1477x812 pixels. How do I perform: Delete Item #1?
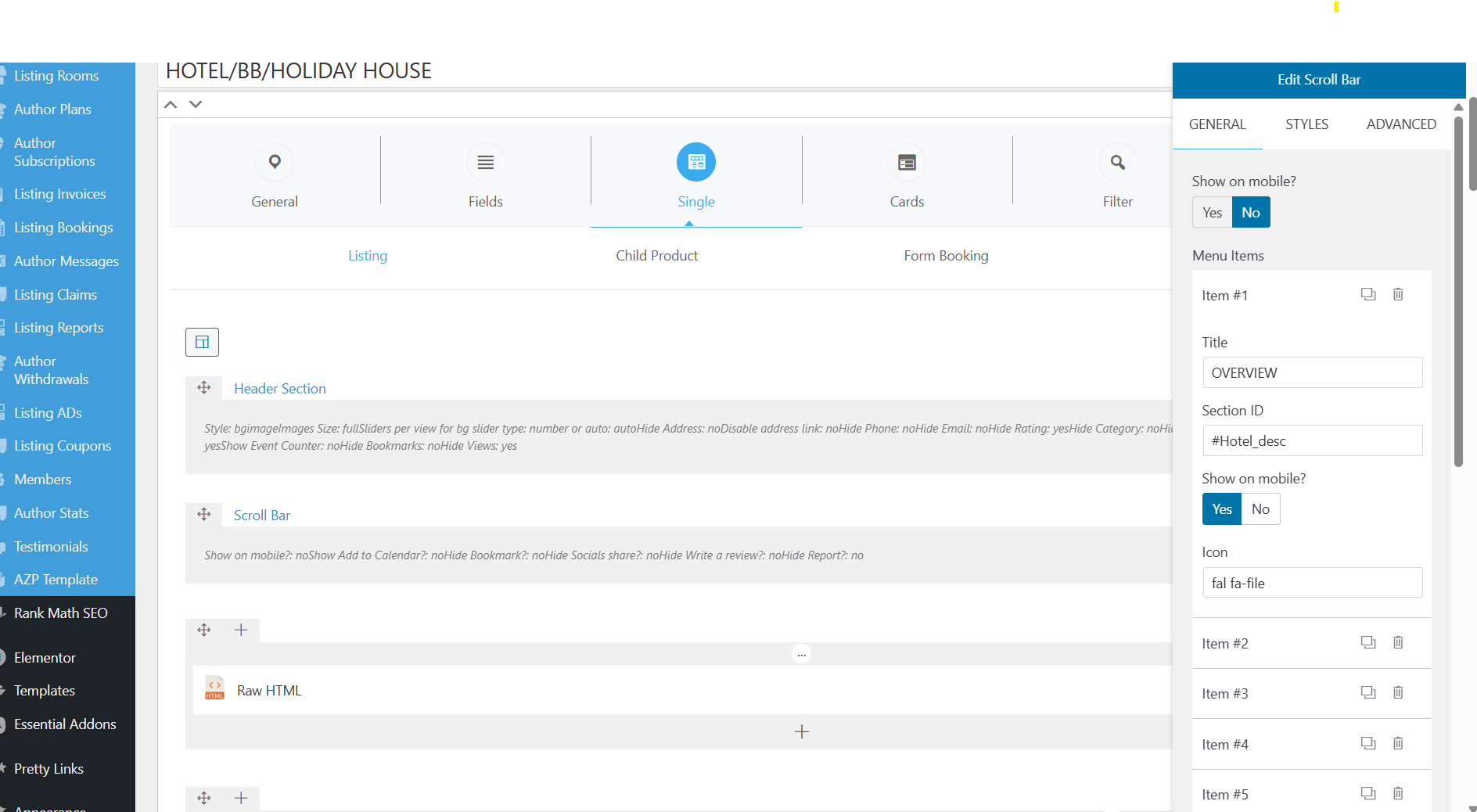(x=1398, y=294)
